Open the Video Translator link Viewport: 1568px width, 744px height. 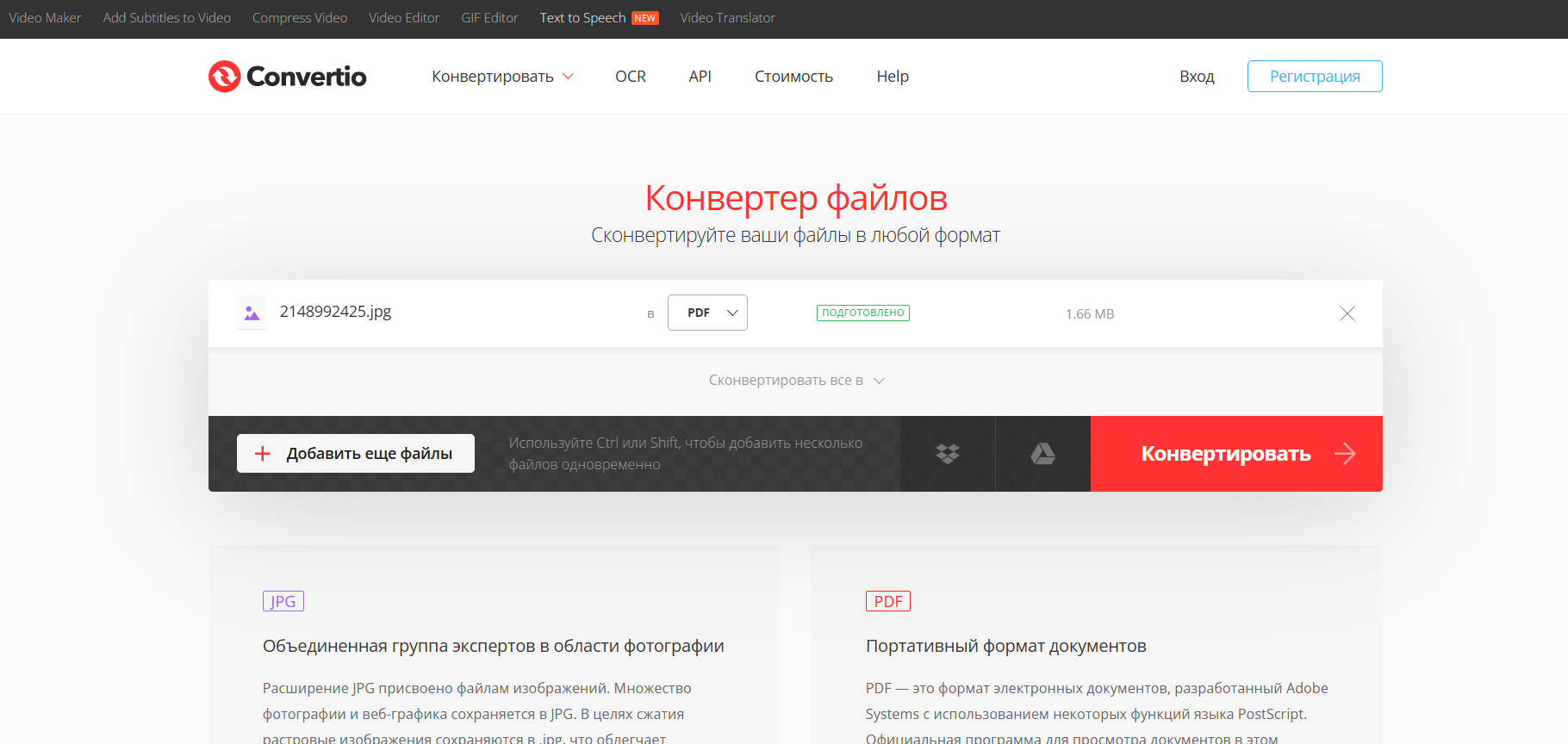[727, 18]
